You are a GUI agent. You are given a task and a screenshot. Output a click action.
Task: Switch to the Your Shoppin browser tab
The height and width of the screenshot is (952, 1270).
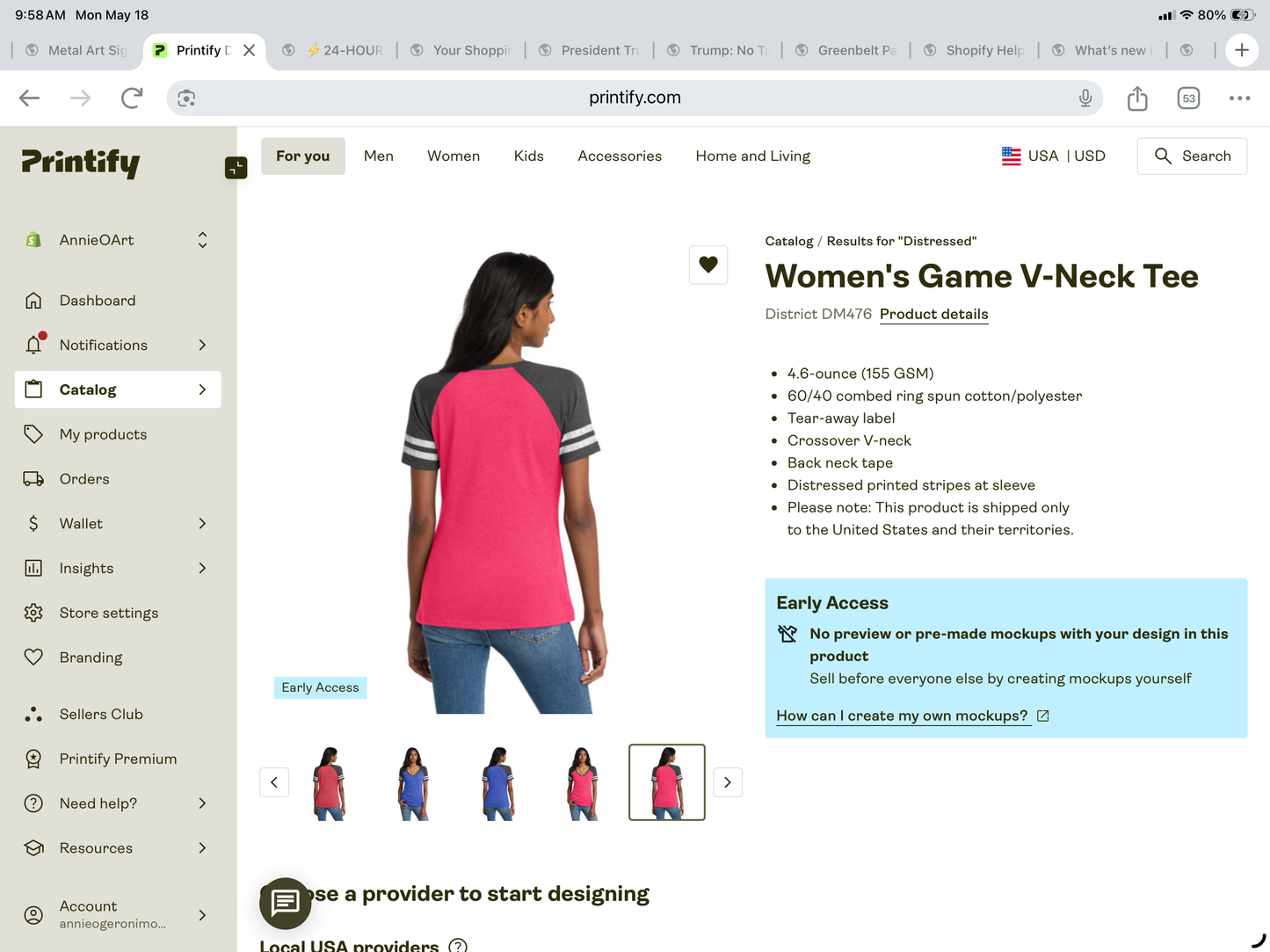tap(461, 50)
